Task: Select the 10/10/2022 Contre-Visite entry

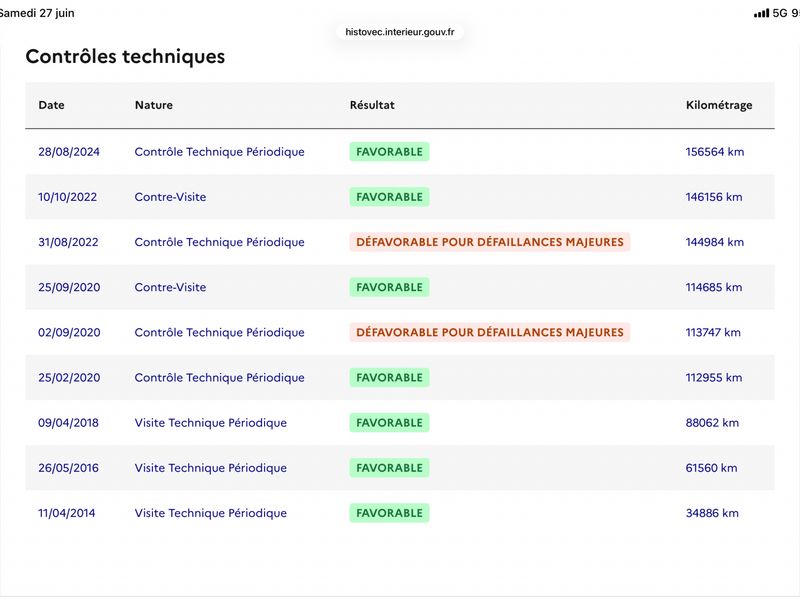Action: pos(170,197)
